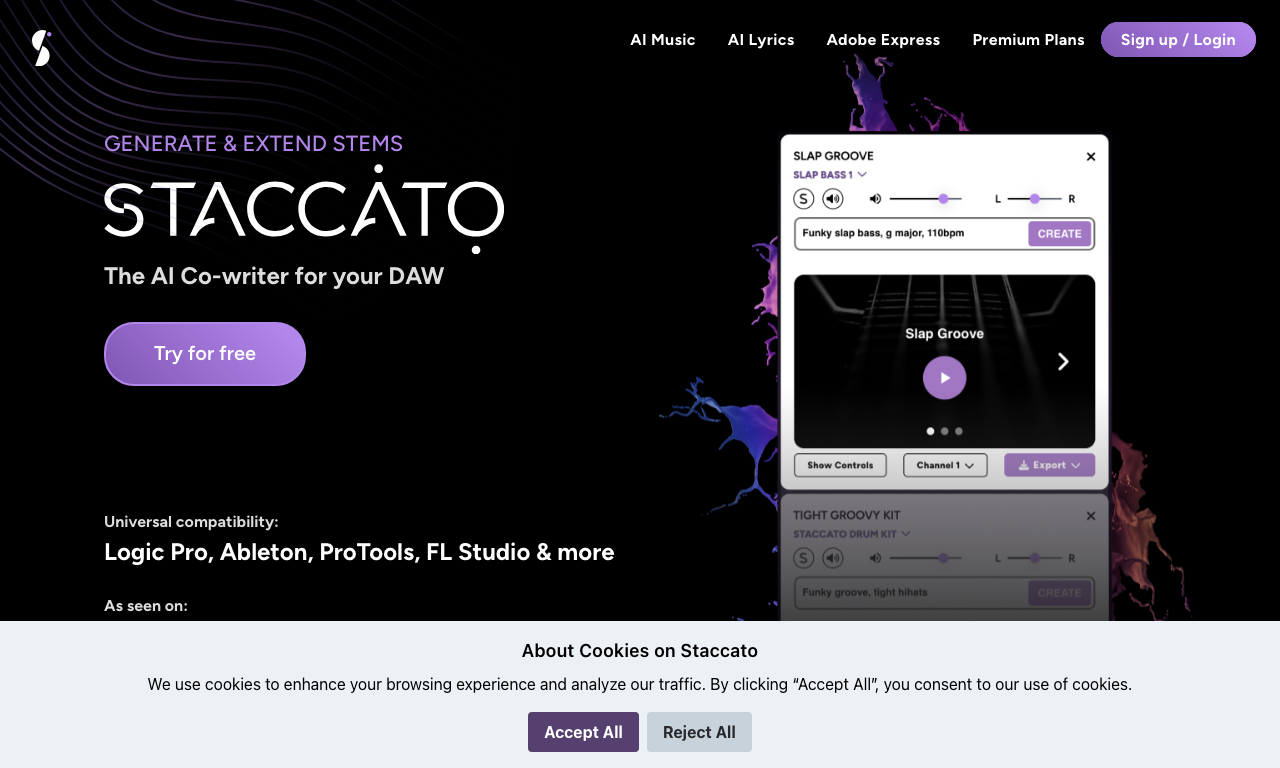Click the STACCATO wordmark heading
Screen dimensions: 1280x768
pos(304,208)
